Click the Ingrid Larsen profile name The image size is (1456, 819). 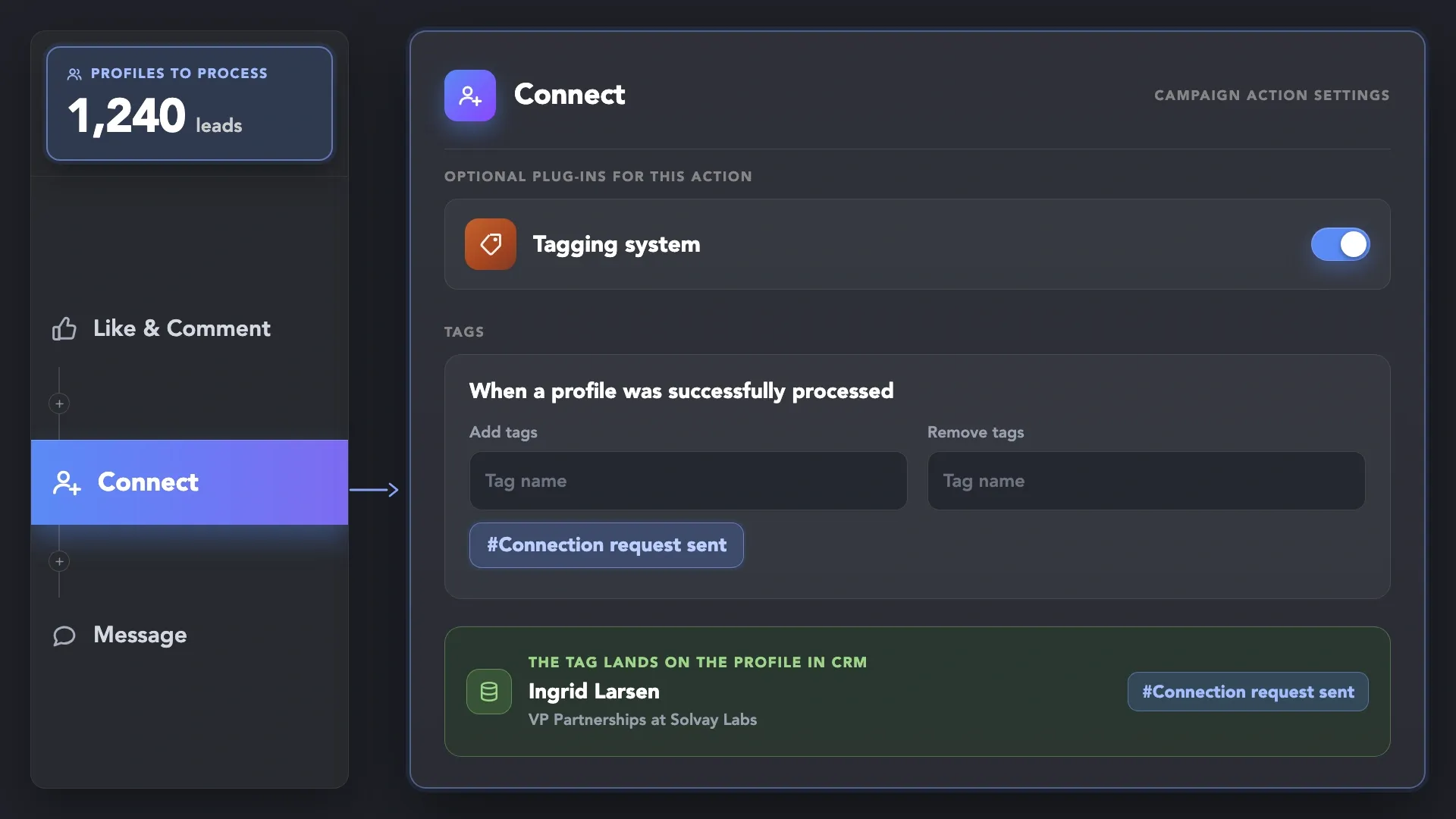[594, 692]
